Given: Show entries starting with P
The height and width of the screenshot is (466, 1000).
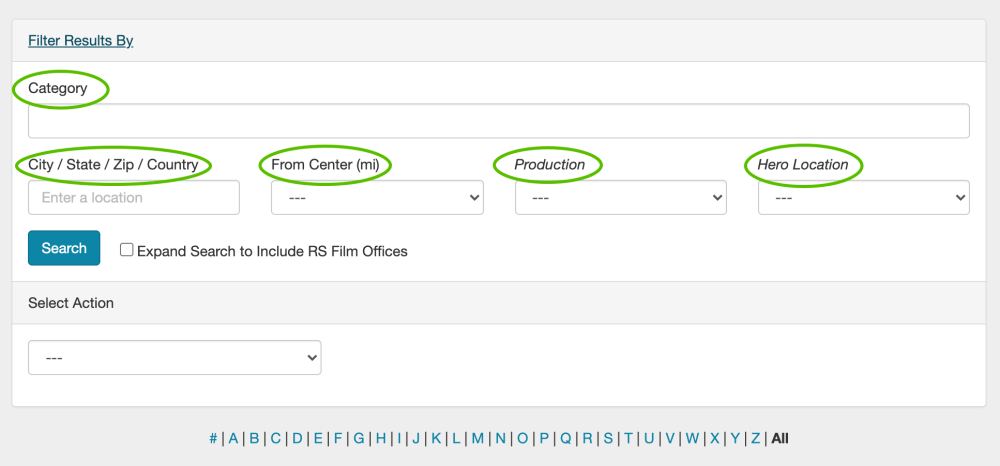Looking at the screenshot, I should [x=544, y=438].
